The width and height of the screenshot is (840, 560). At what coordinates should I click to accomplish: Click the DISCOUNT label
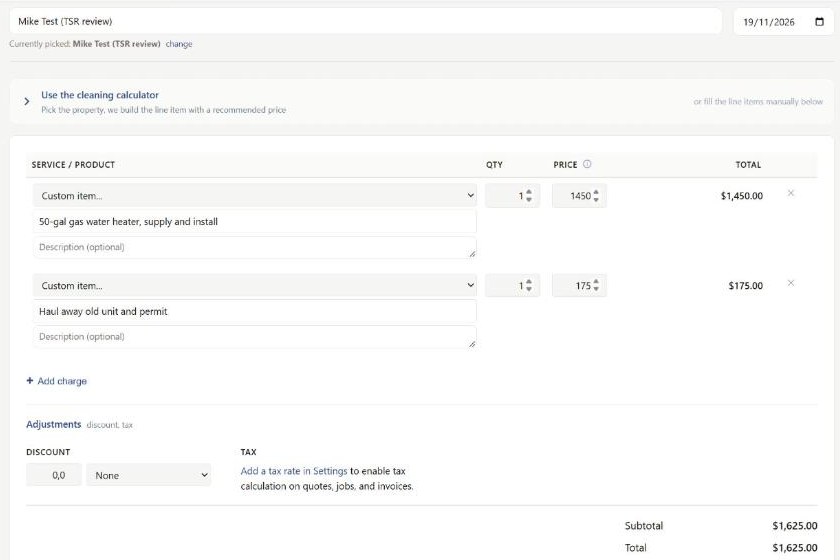click(x=48, y=452)
